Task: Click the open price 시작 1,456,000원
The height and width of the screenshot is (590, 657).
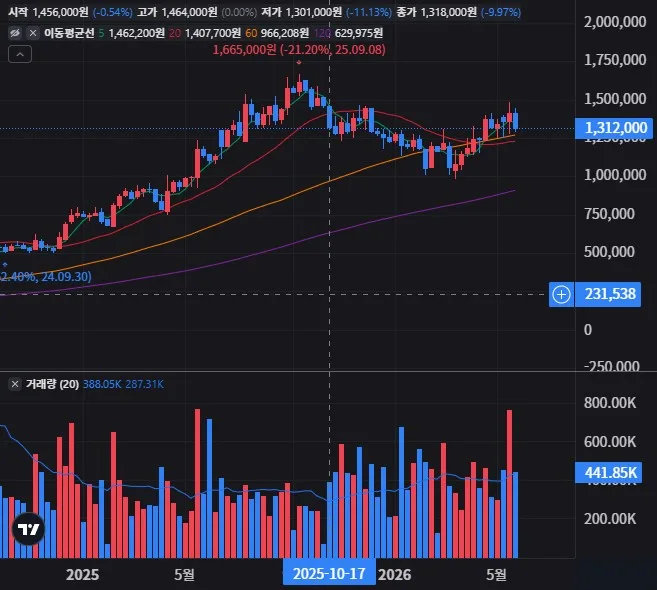Action: (48, 12)
